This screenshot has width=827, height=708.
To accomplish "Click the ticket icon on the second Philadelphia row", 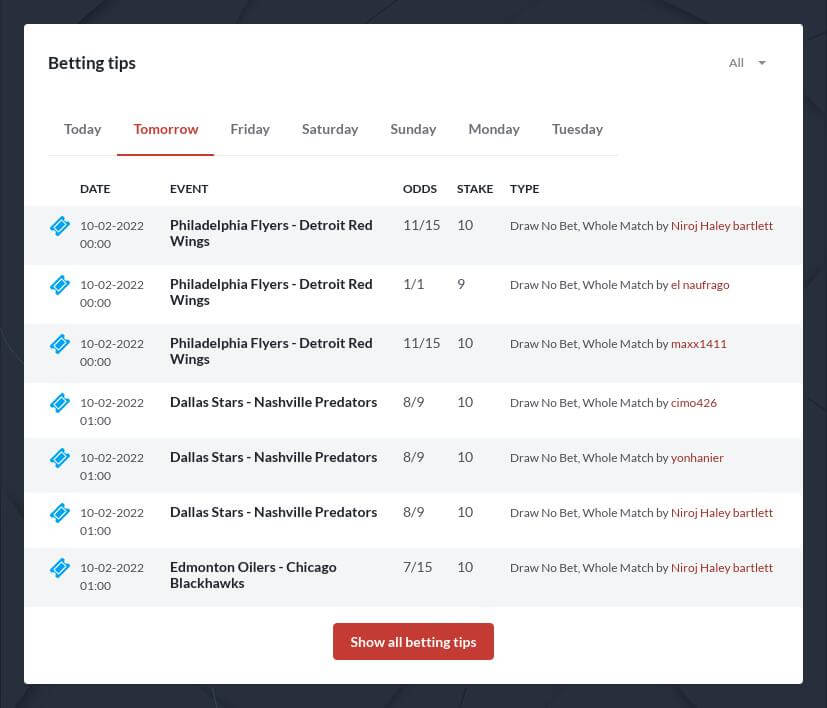I will [59, 285].
